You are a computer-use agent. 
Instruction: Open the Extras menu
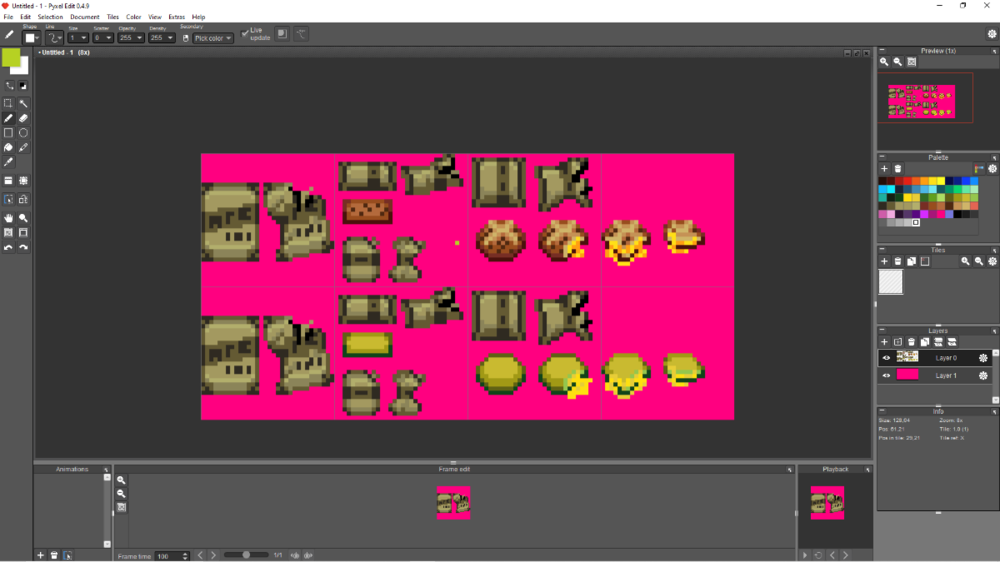pos(177,17)
